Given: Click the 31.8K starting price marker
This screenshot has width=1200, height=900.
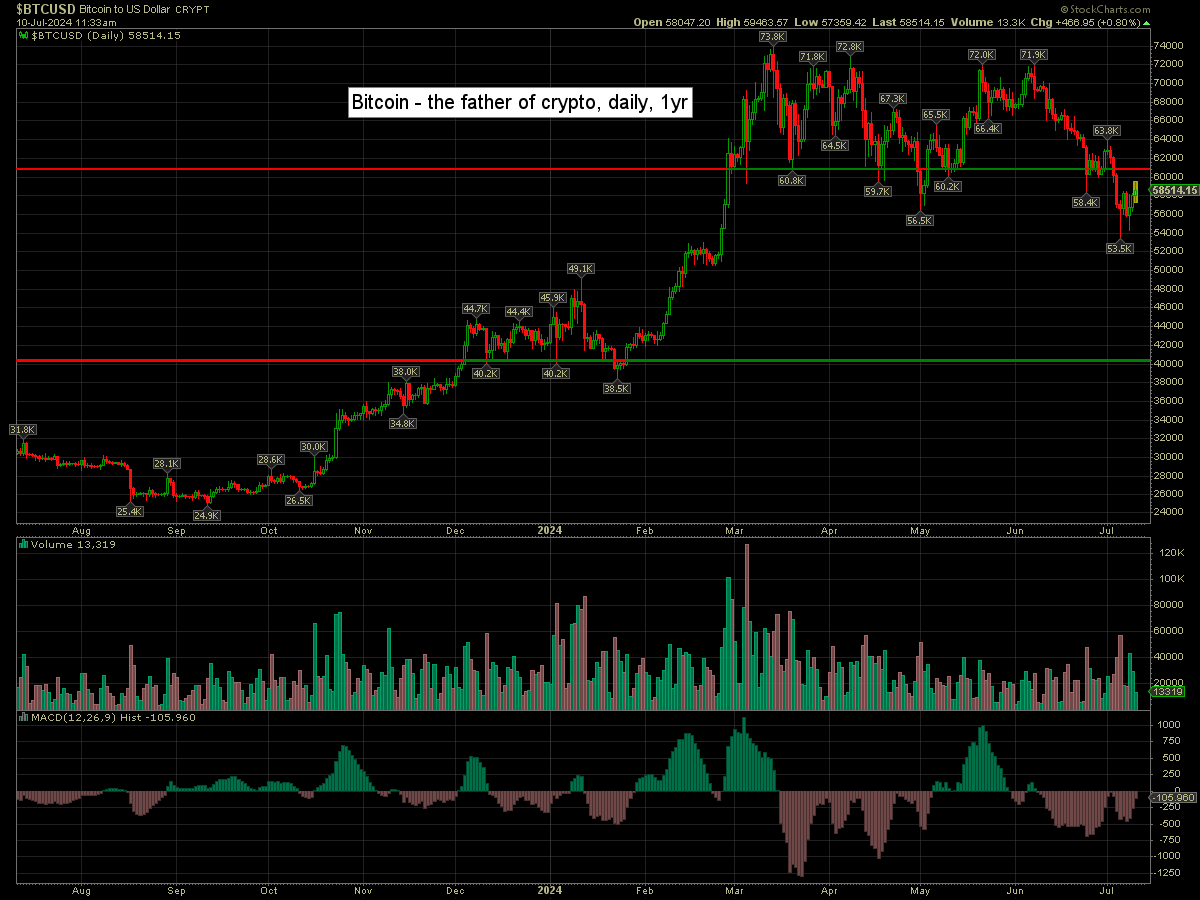Looking at the screenshot, I should click(x=23, y=430).
